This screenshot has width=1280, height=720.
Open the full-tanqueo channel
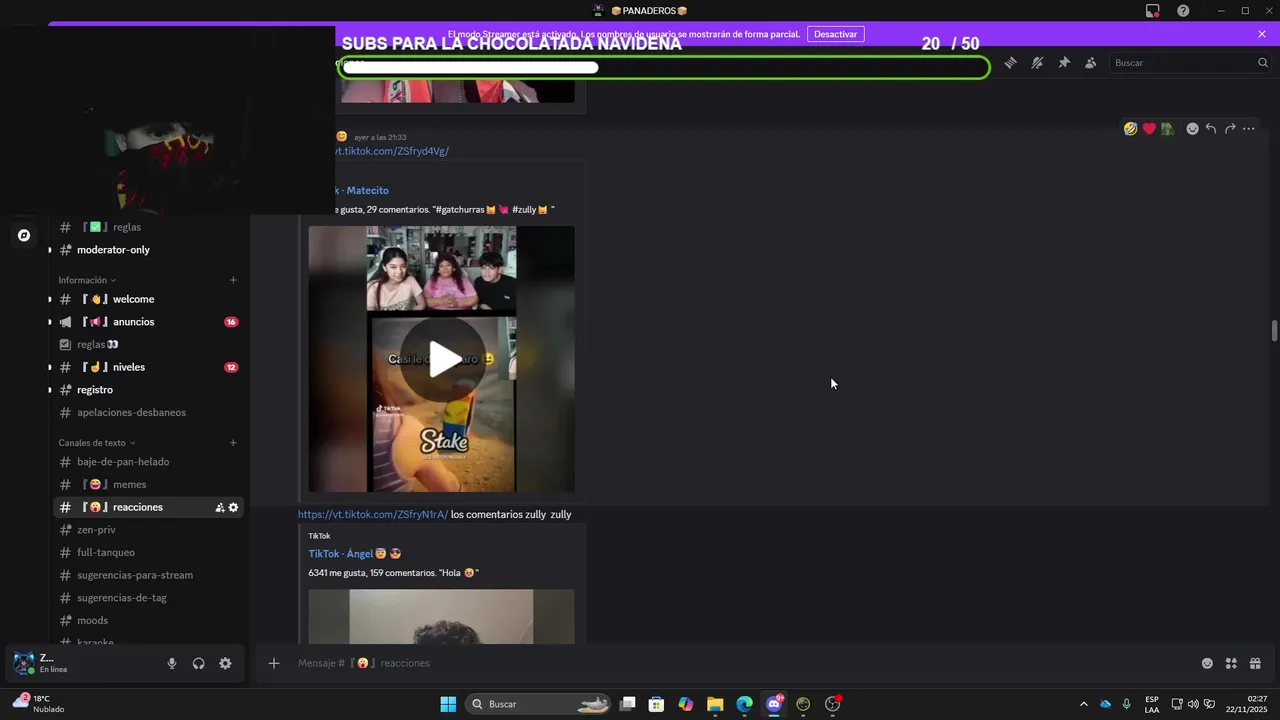tap(149, 552)
